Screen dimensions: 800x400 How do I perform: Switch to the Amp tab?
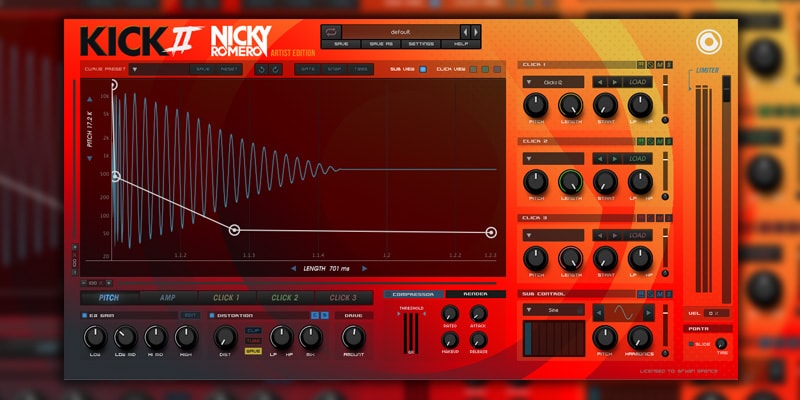[x=168, y=298]
